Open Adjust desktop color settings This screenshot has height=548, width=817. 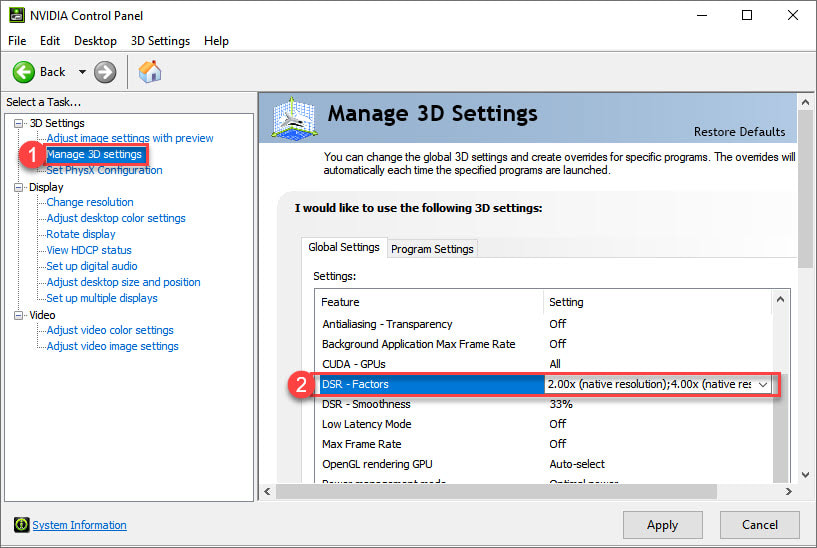[x=116, y=218]
